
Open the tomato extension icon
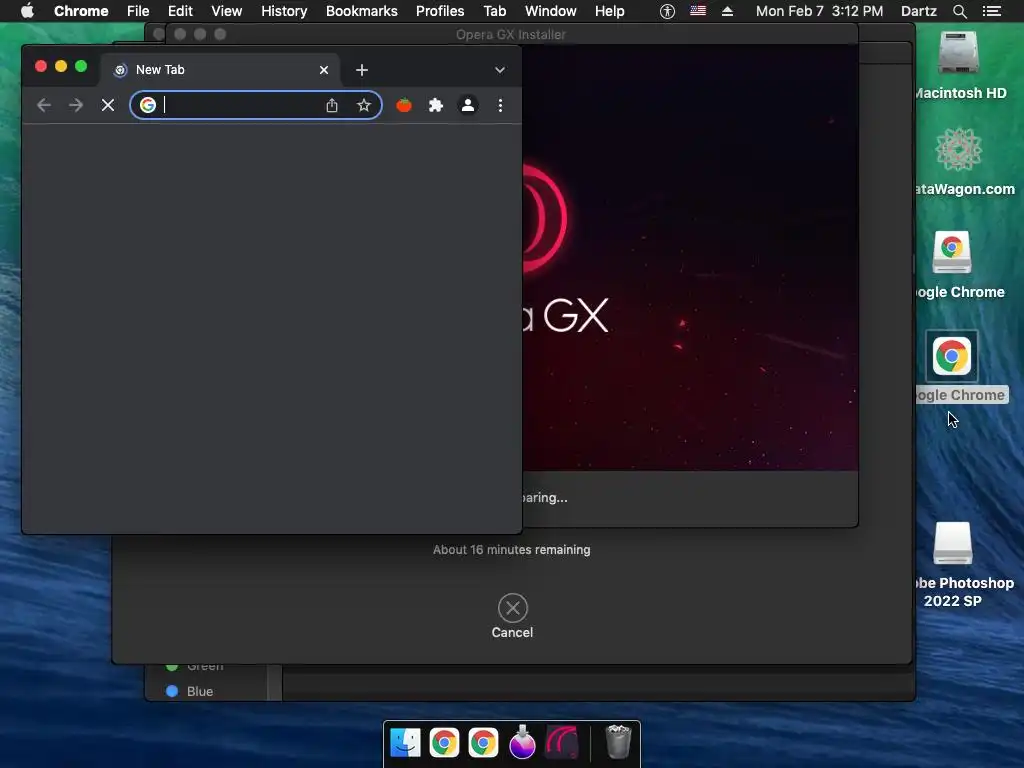(x=404, y=105)
